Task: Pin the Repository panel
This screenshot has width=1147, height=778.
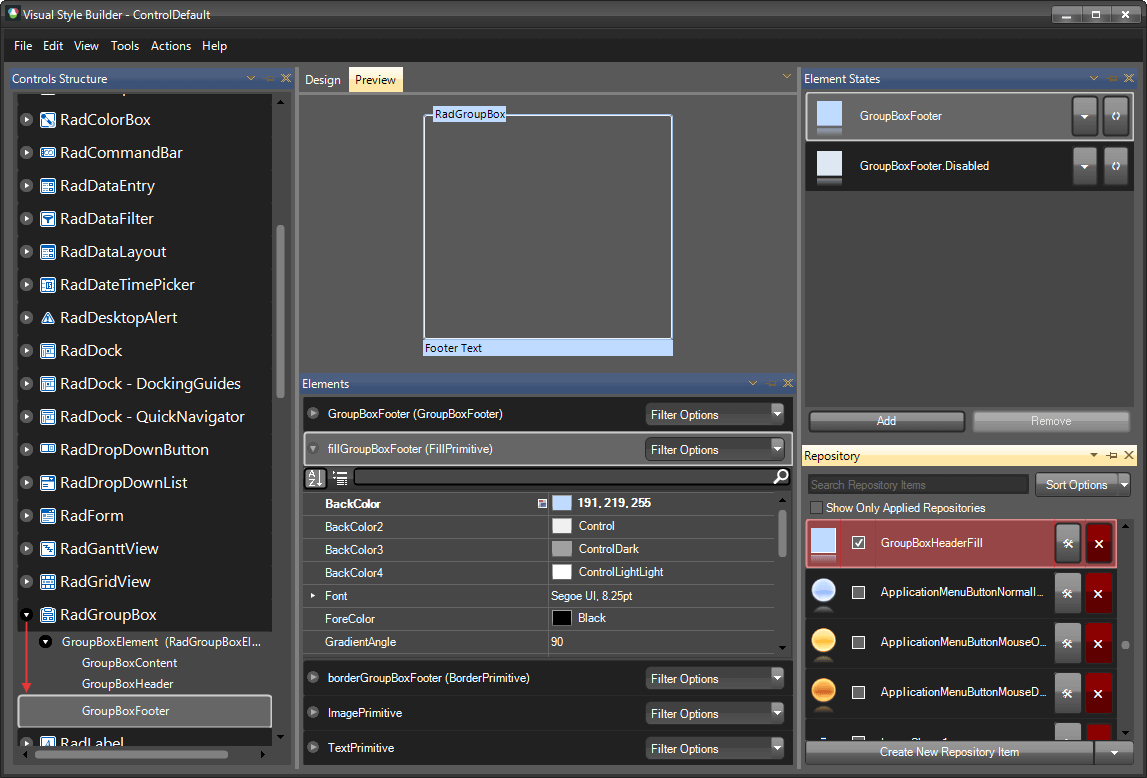Action: (1111, 456)
